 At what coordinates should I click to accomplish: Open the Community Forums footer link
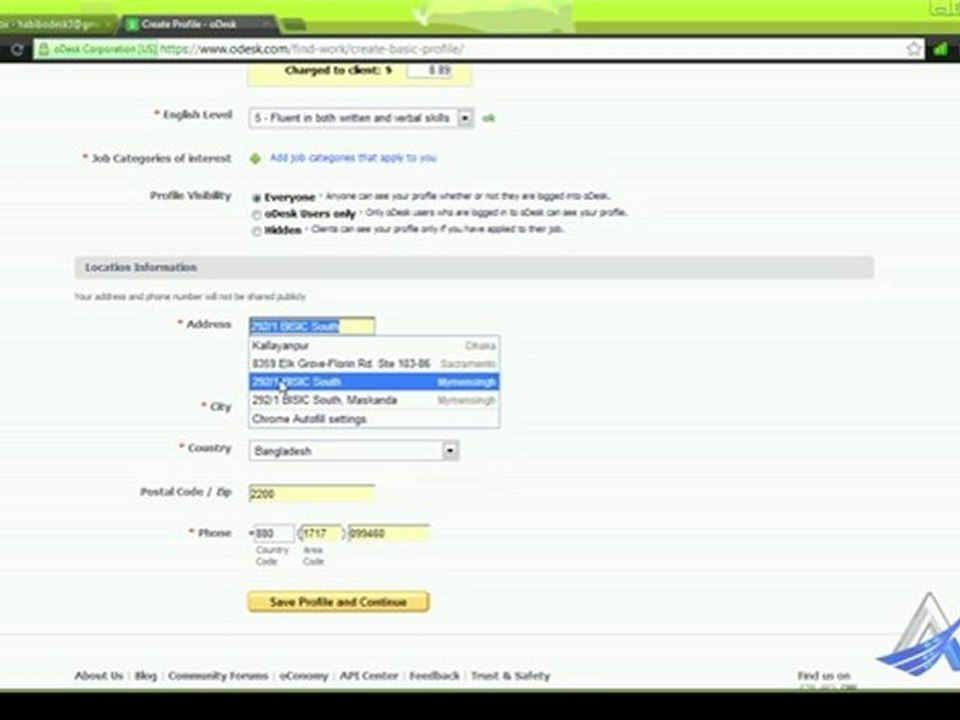coord(218,676)
